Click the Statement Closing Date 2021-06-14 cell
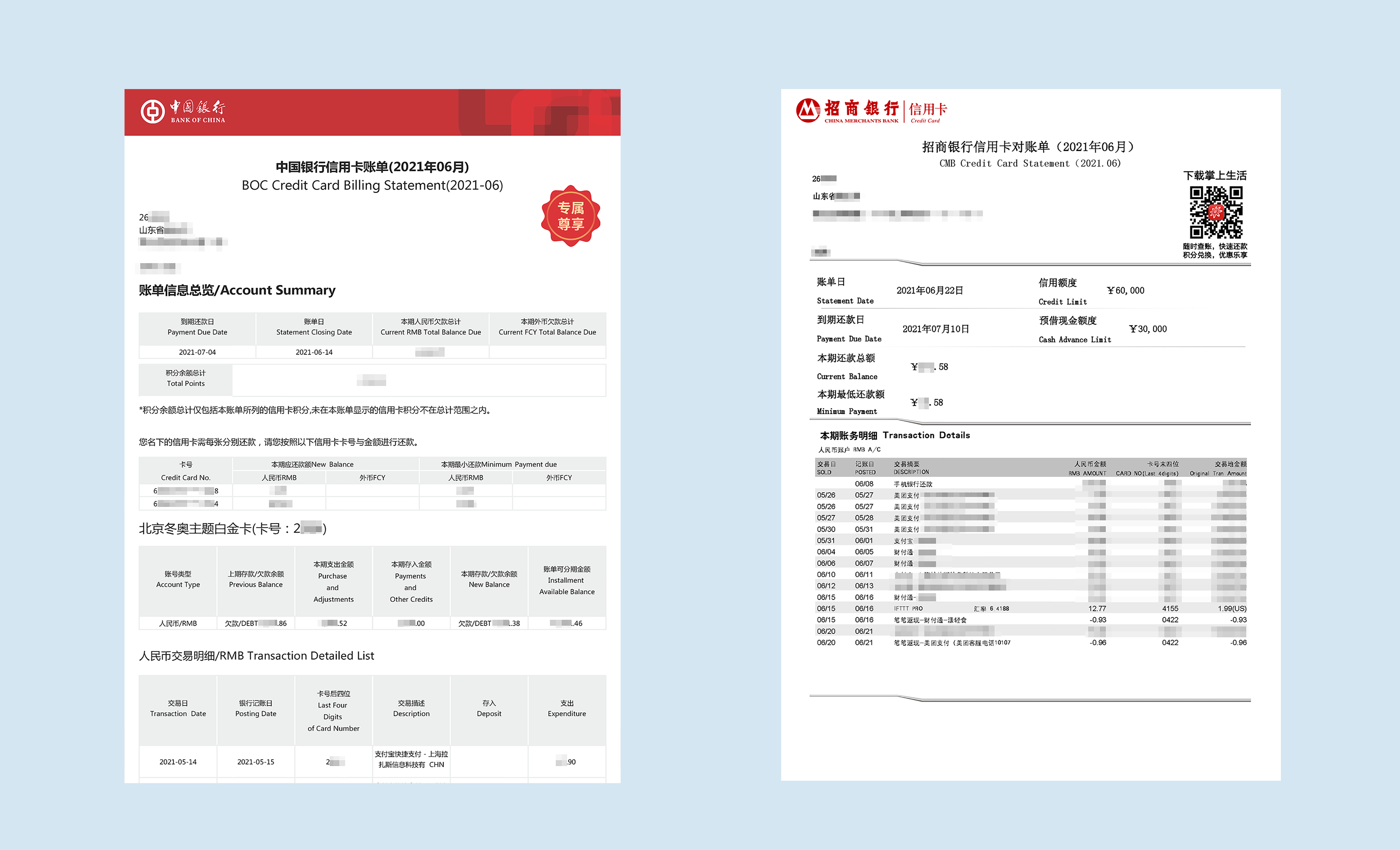This screenshot has height=850, width=1400. click(314, 352)
